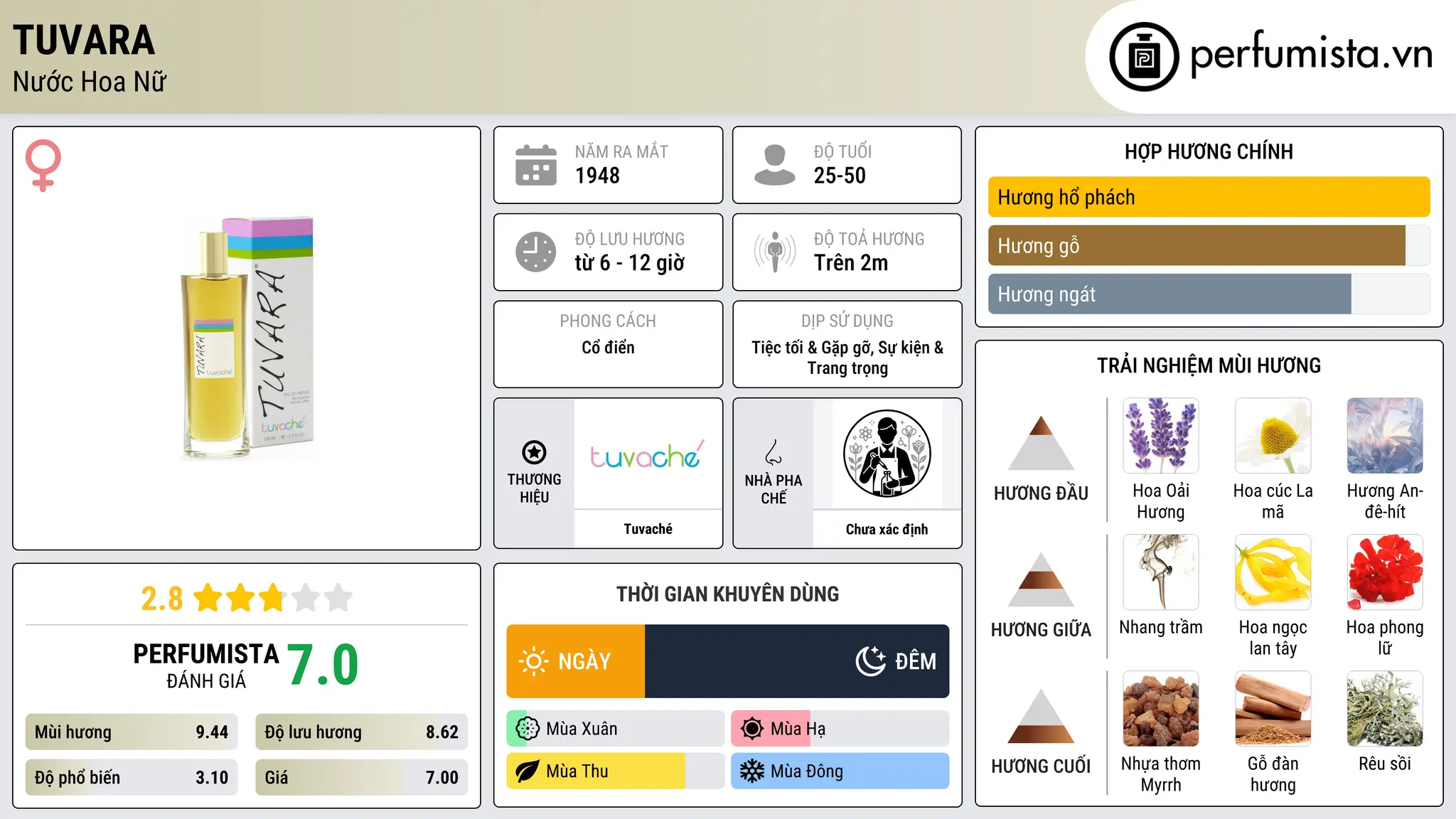Click the Chưa xác định perfumer label

[x=887, y=529]
